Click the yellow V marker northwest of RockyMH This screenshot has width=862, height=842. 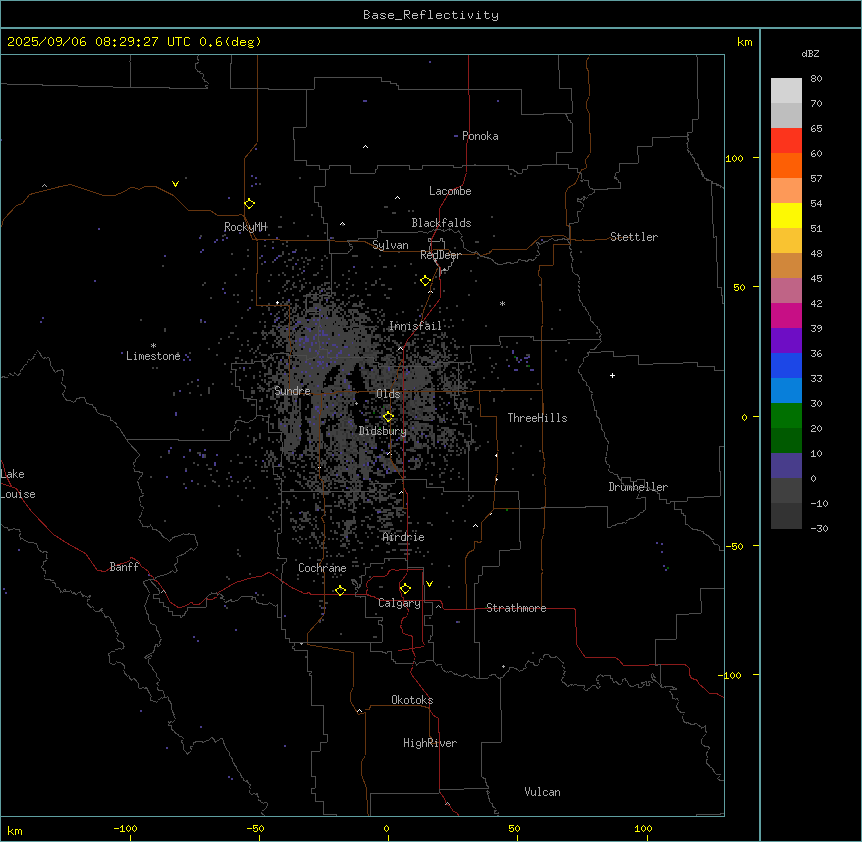[175, 184]
